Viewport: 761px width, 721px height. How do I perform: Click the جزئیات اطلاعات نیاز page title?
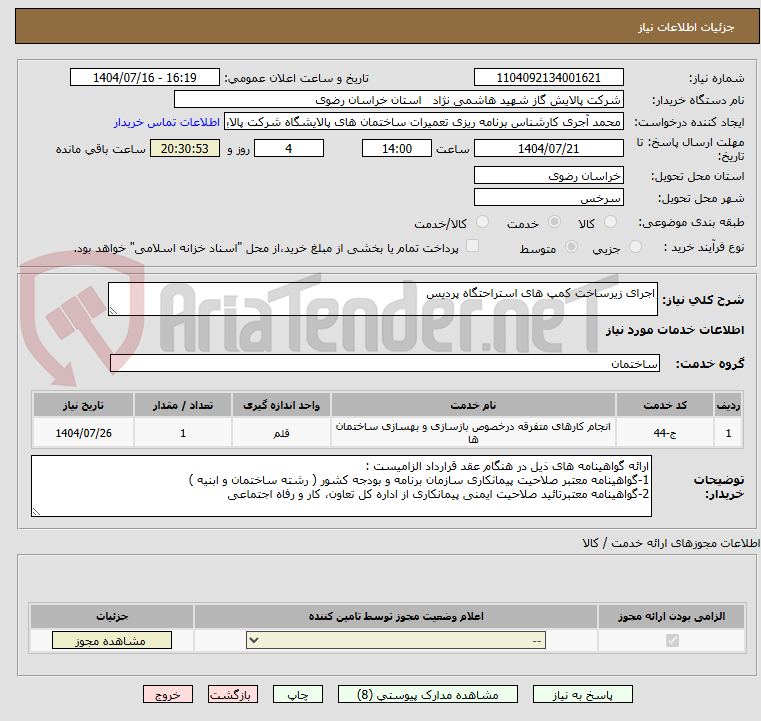686,27
